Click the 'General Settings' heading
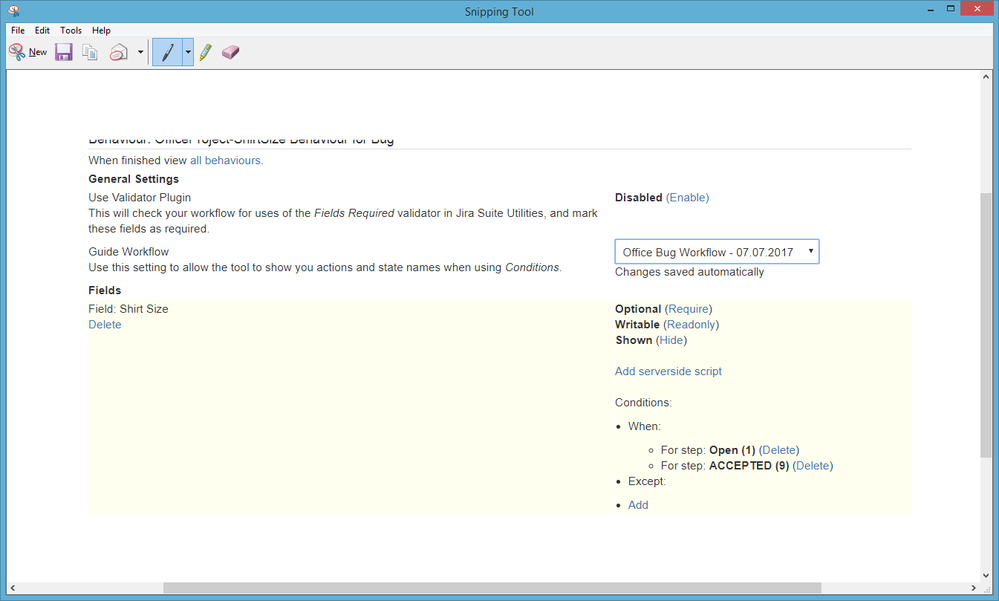The height and width of the screenshot is (601, 999). [133, 179]
